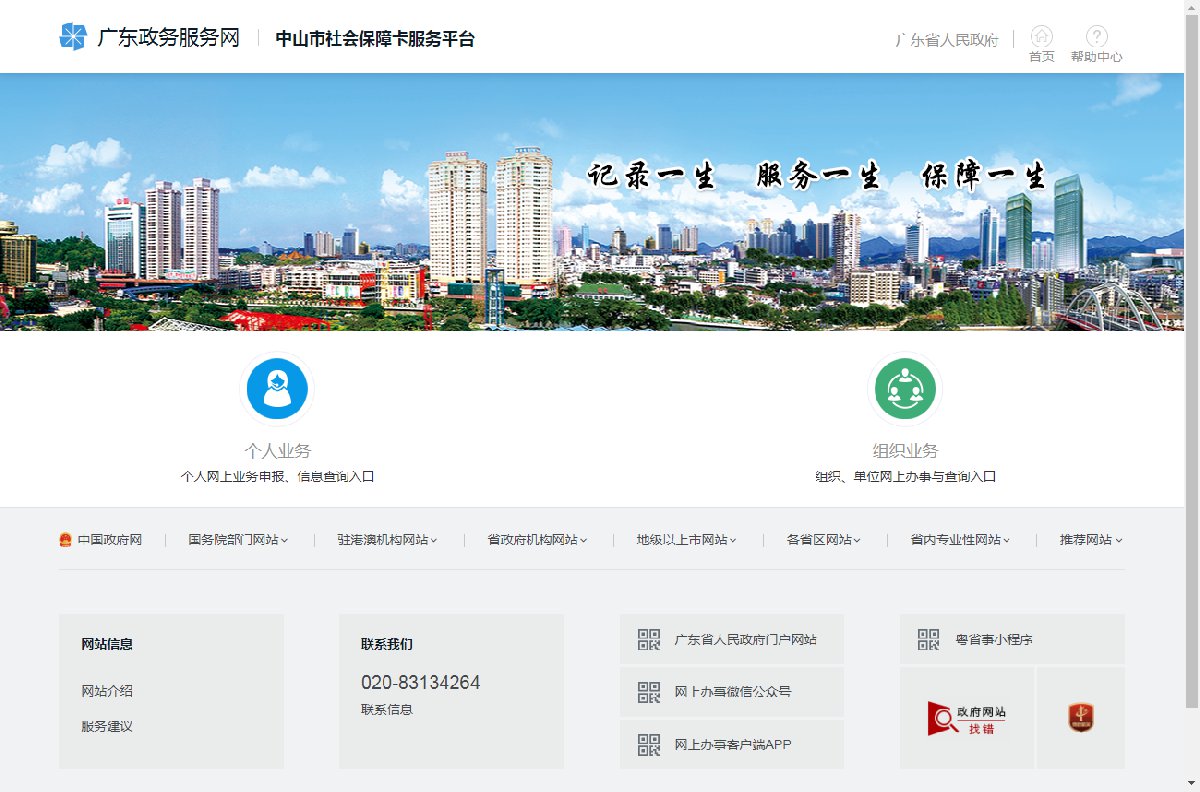Click the 组织业务 heading
Viewport: 1200px width, 792px height.
905,451
